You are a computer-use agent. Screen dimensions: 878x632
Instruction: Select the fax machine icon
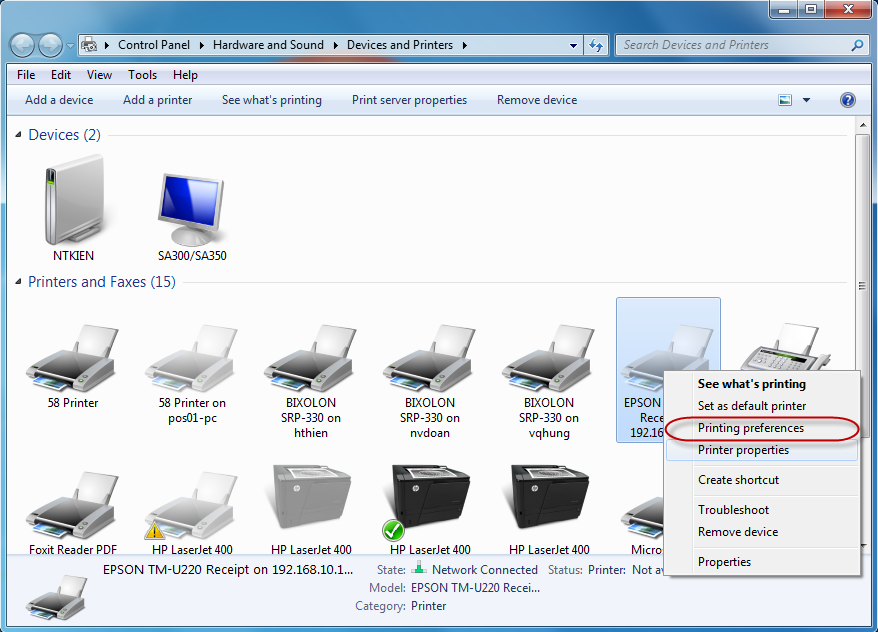tap(786, 346)
